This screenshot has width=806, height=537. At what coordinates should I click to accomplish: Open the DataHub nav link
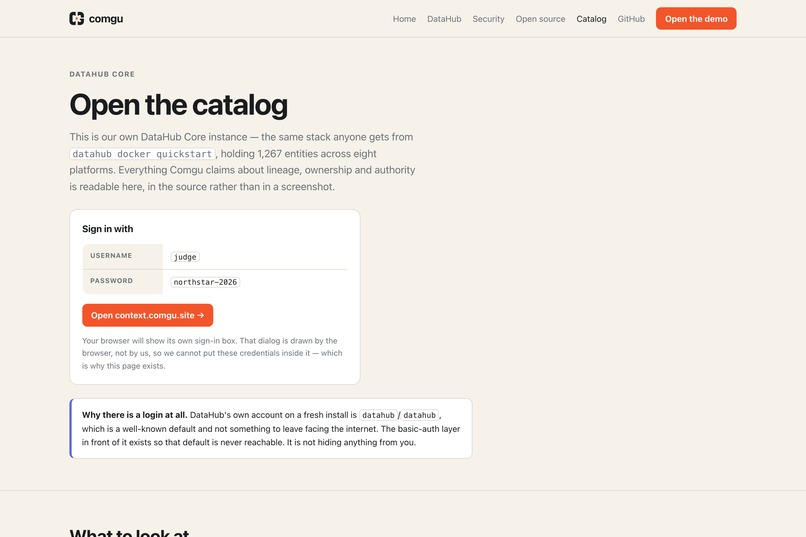(444, 19)
